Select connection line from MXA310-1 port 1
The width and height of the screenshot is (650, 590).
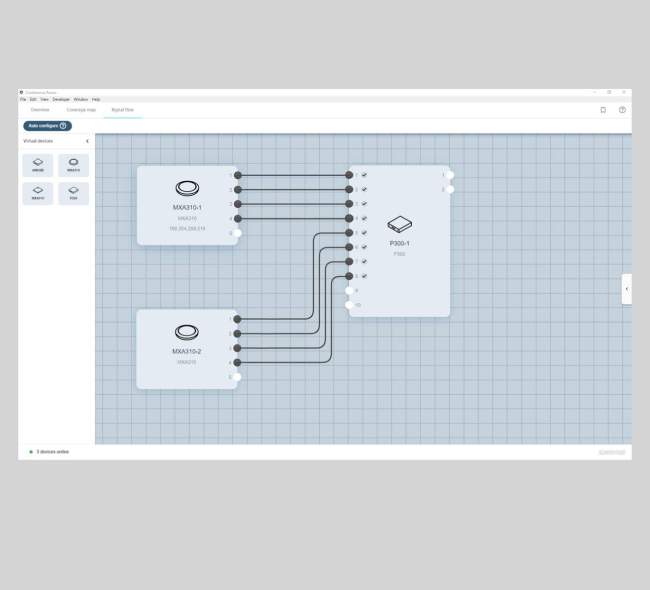[x=293, y=175]
